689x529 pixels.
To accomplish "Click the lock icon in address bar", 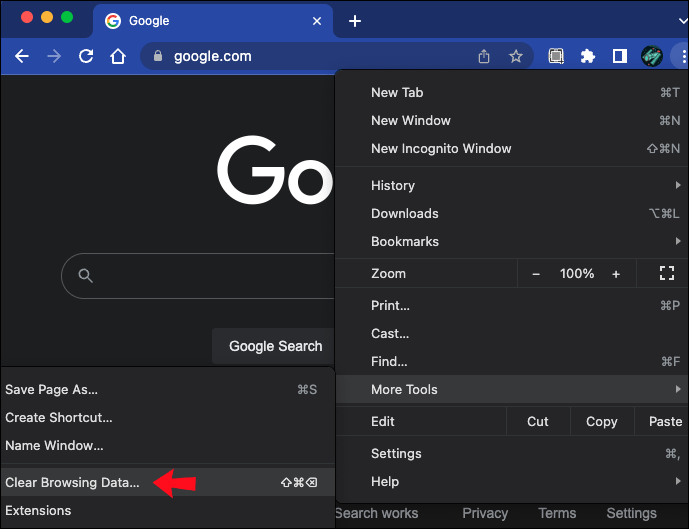I will point(158,56).
